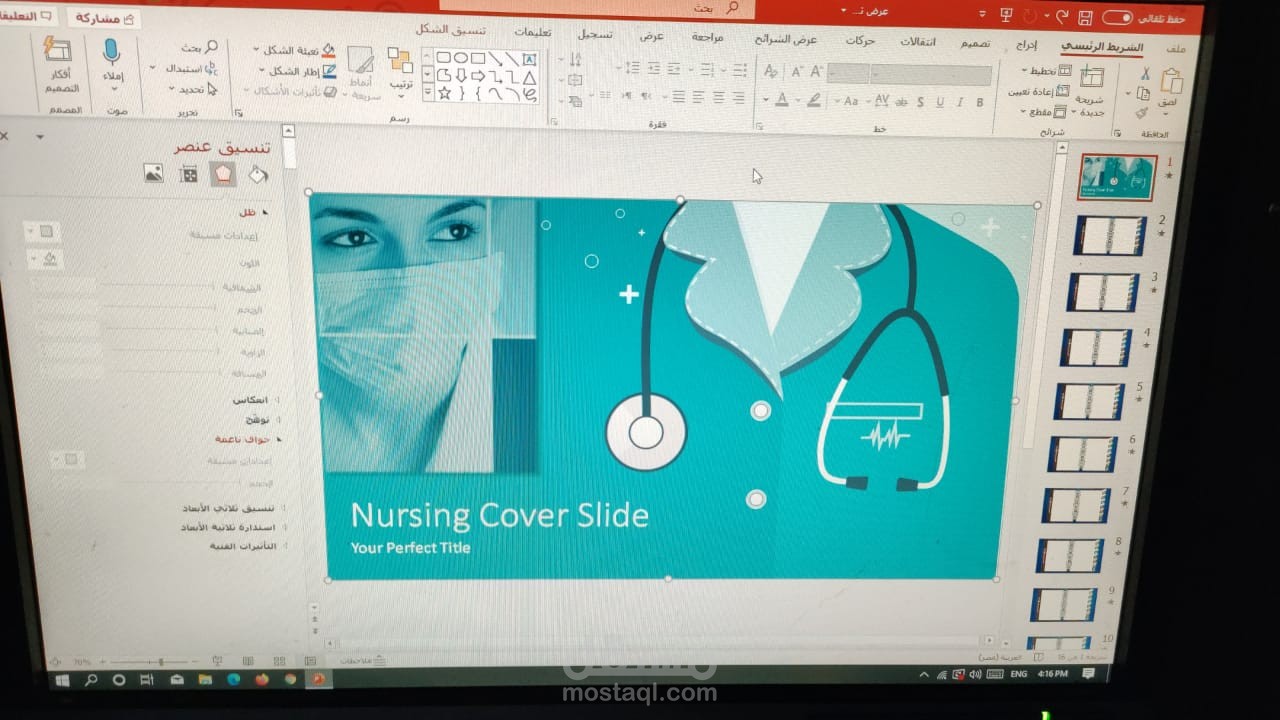This screenshot has height=720, width=1280.
Task: Insert a text box shape from gallery
Action: (529, 59)
